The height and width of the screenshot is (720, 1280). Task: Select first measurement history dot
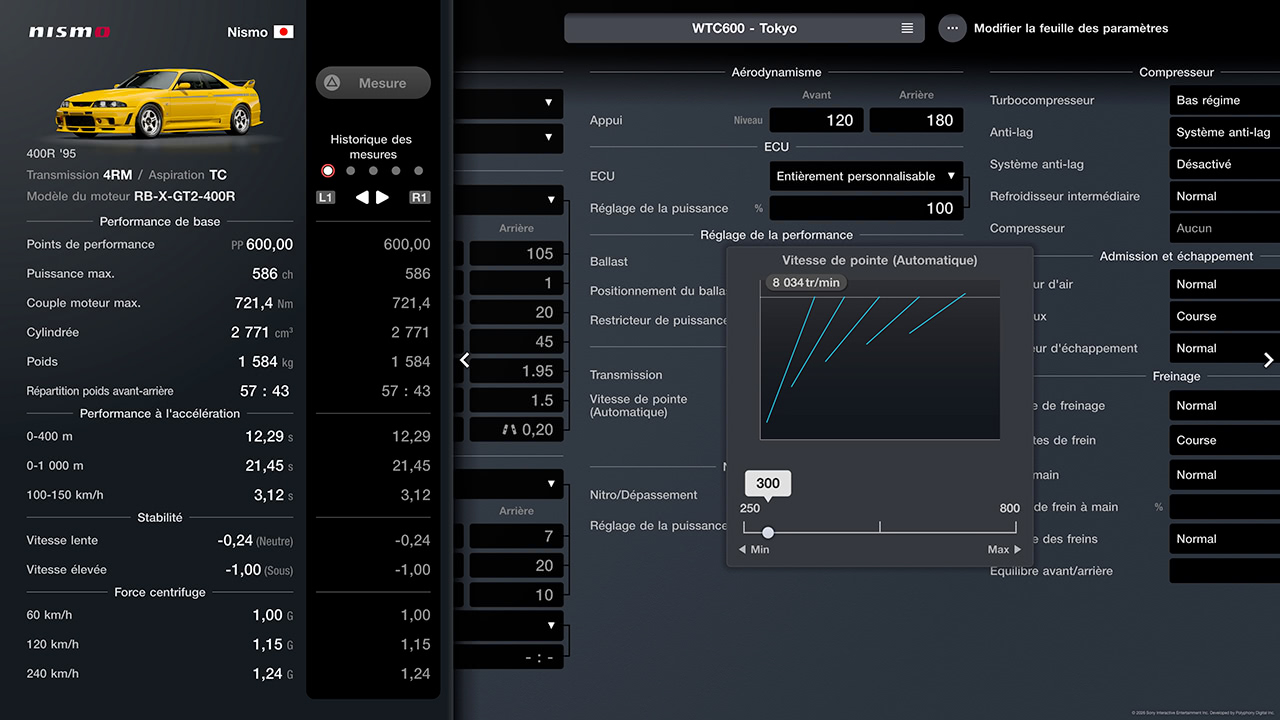[328, 171]
